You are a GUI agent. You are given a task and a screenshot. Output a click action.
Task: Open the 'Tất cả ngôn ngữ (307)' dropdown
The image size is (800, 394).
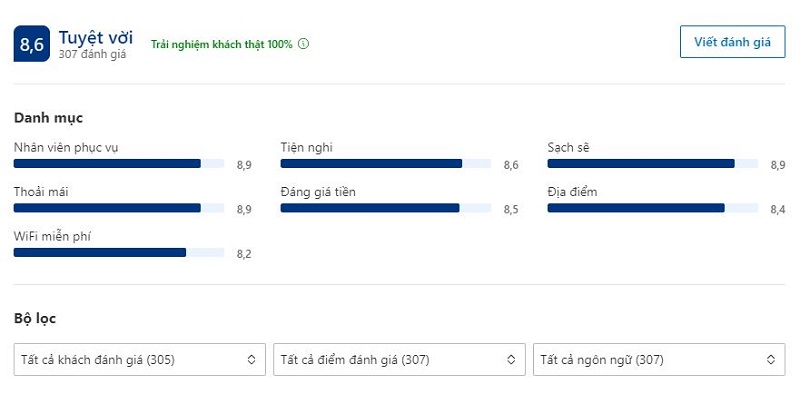click(x=659, y=360)
